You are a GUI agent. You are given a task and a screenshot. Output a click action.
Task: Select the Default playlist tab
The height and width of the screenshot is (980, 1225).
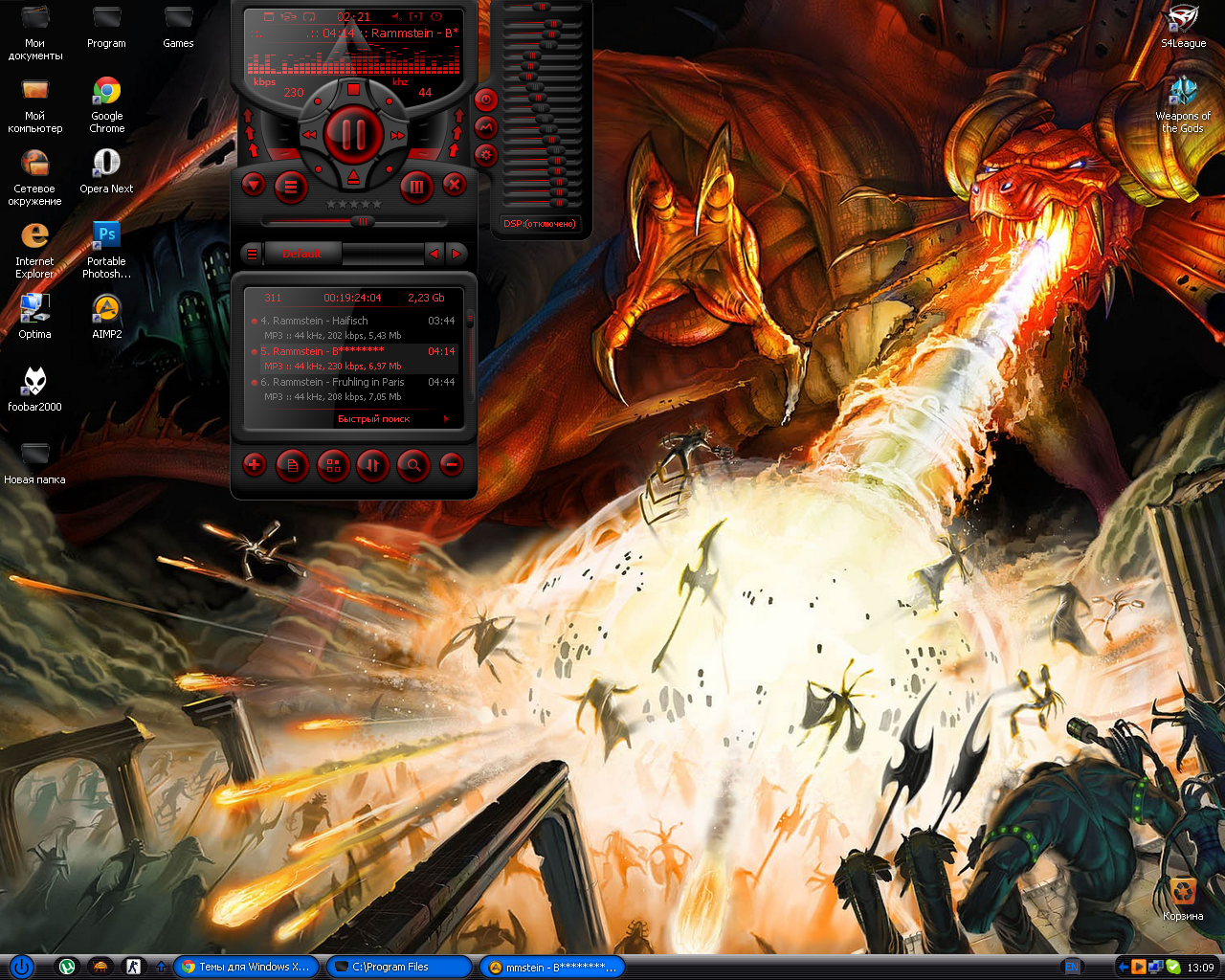tap(301, 254)
